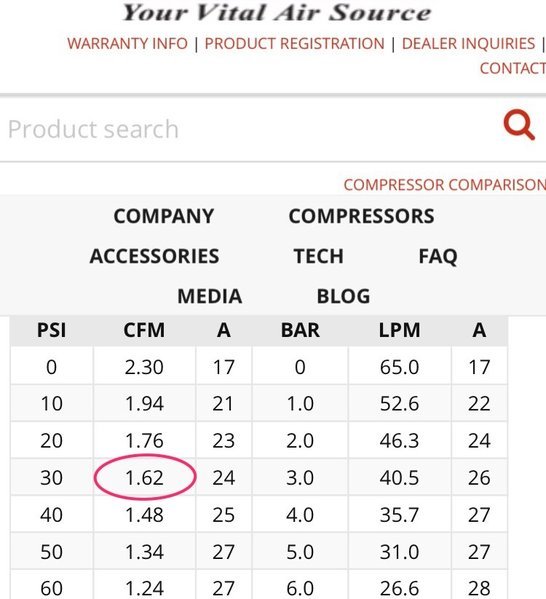Image resolution: width=546 pixels, height=599 pixels.
Task: Open the COMPANY menu
Action: 164,216
